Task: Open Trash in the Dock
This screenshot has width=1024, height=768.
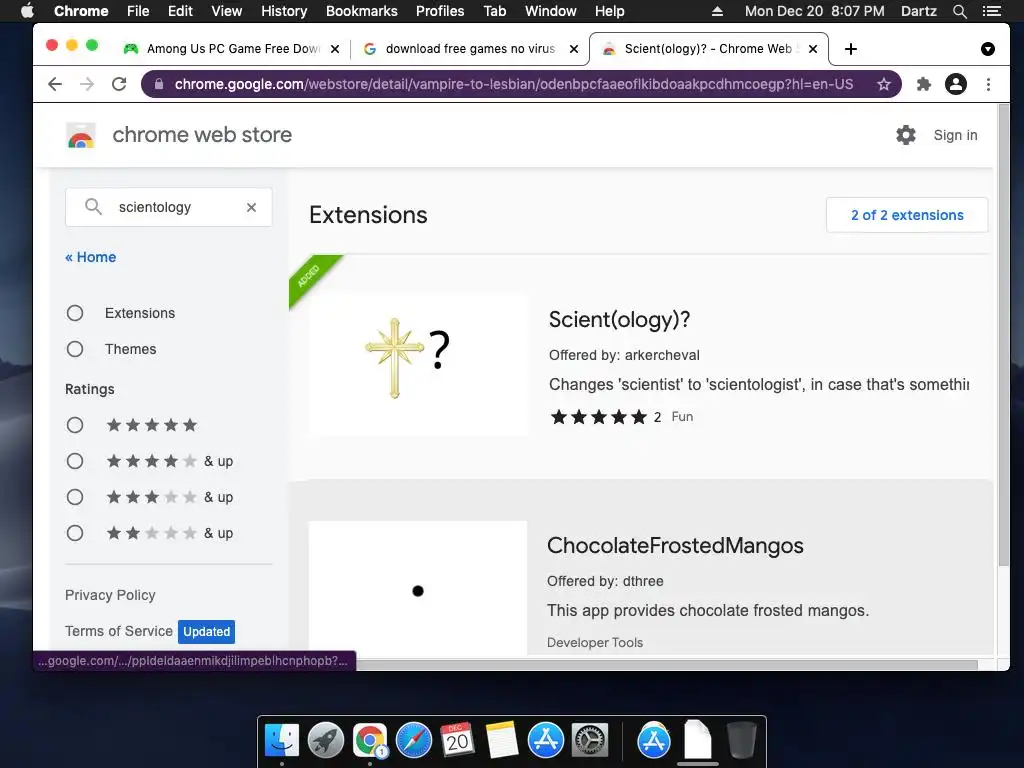Action: point(741,741)
